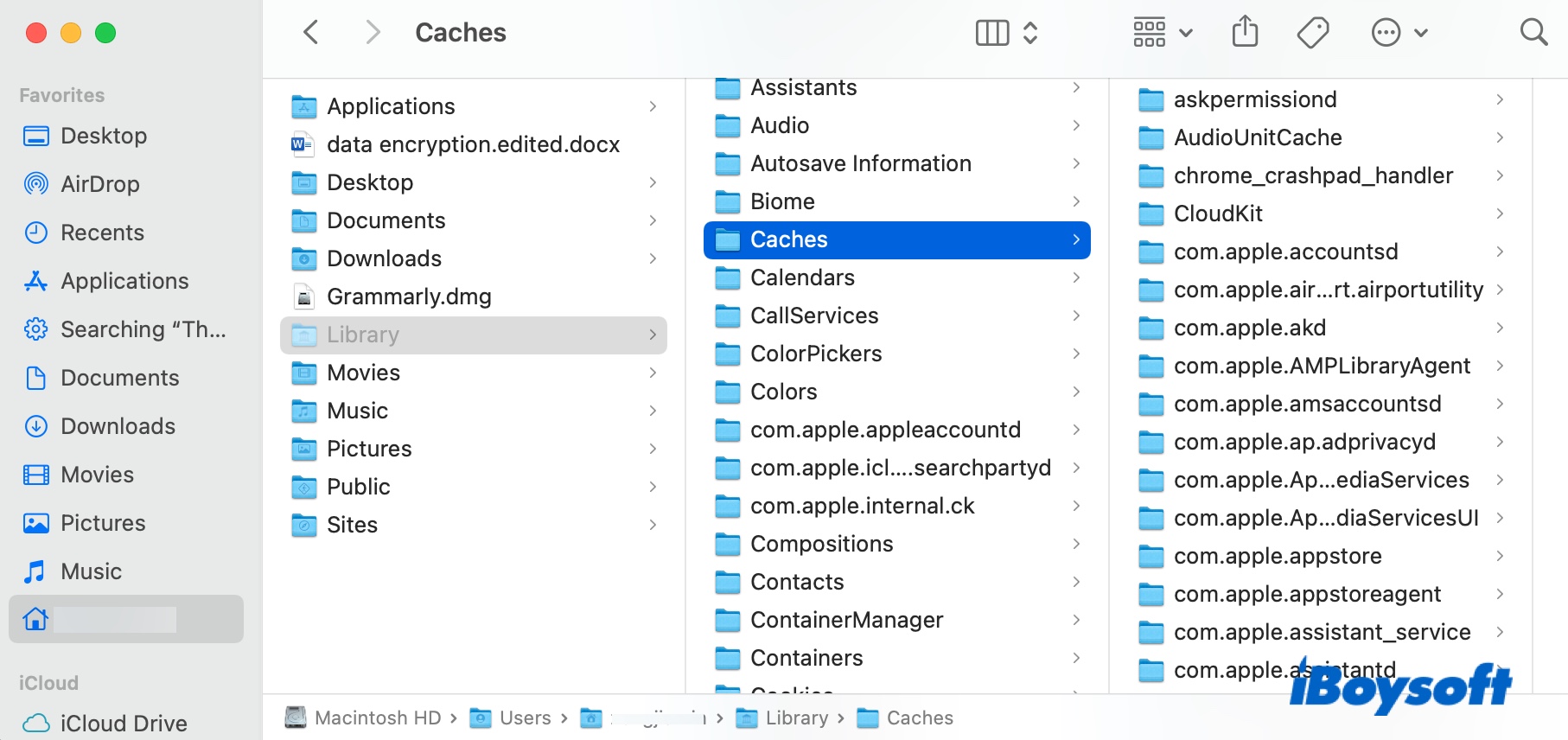Viewport: 1568px width, 740px height.
Task: Open the Group By dropdown
Action: click(1162, 33)
